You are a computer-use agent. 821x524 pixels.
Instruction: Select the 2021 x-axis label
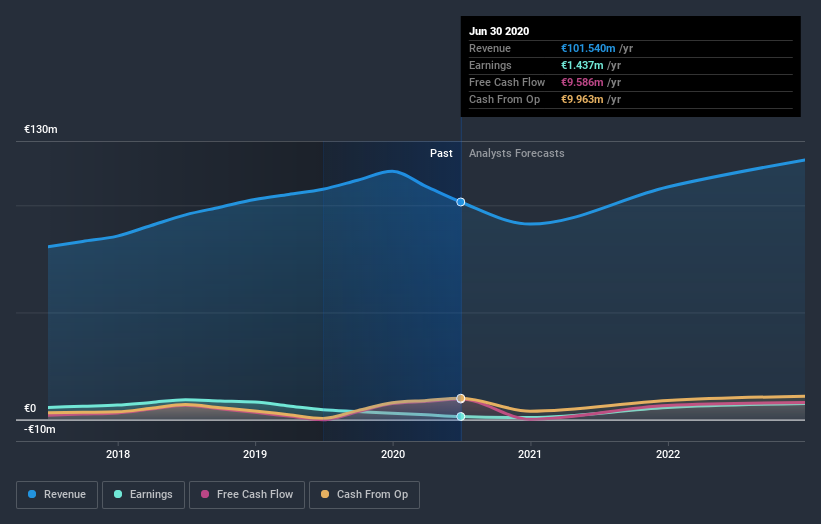pyautogui.click(x=530, y=454)
